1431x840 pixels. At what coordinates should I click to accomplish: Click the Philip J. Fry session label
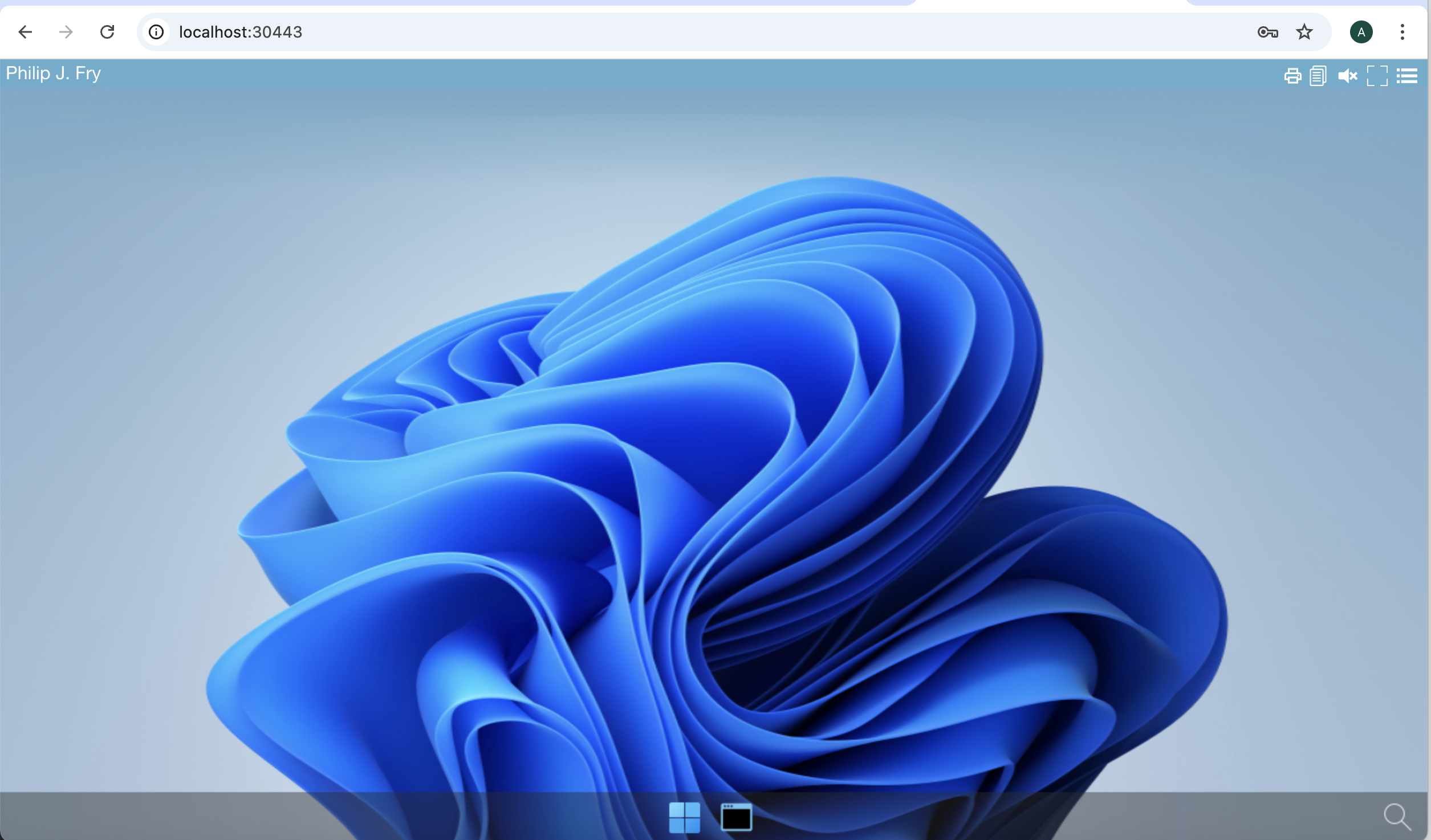coord(52,73)
